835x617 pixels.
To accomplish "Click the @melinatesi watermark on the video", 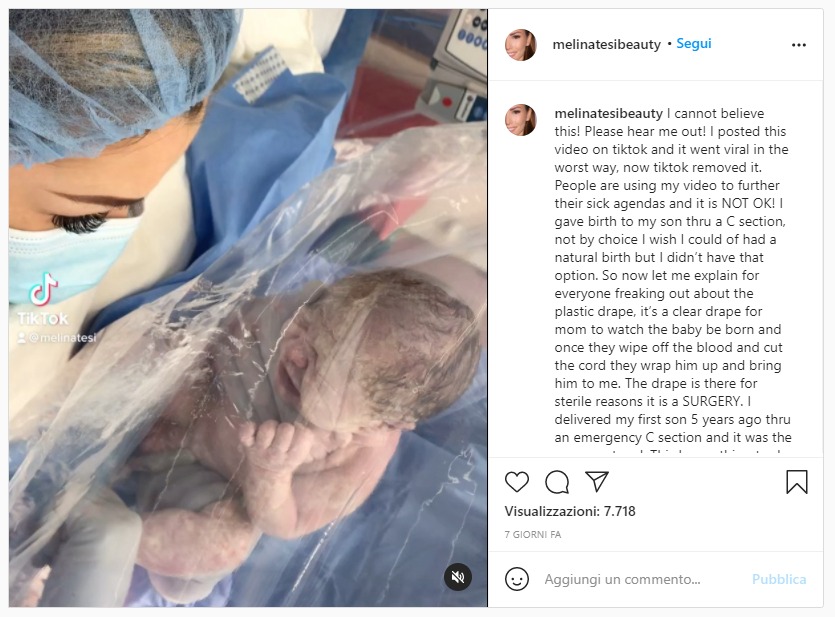I will [57, 338].
